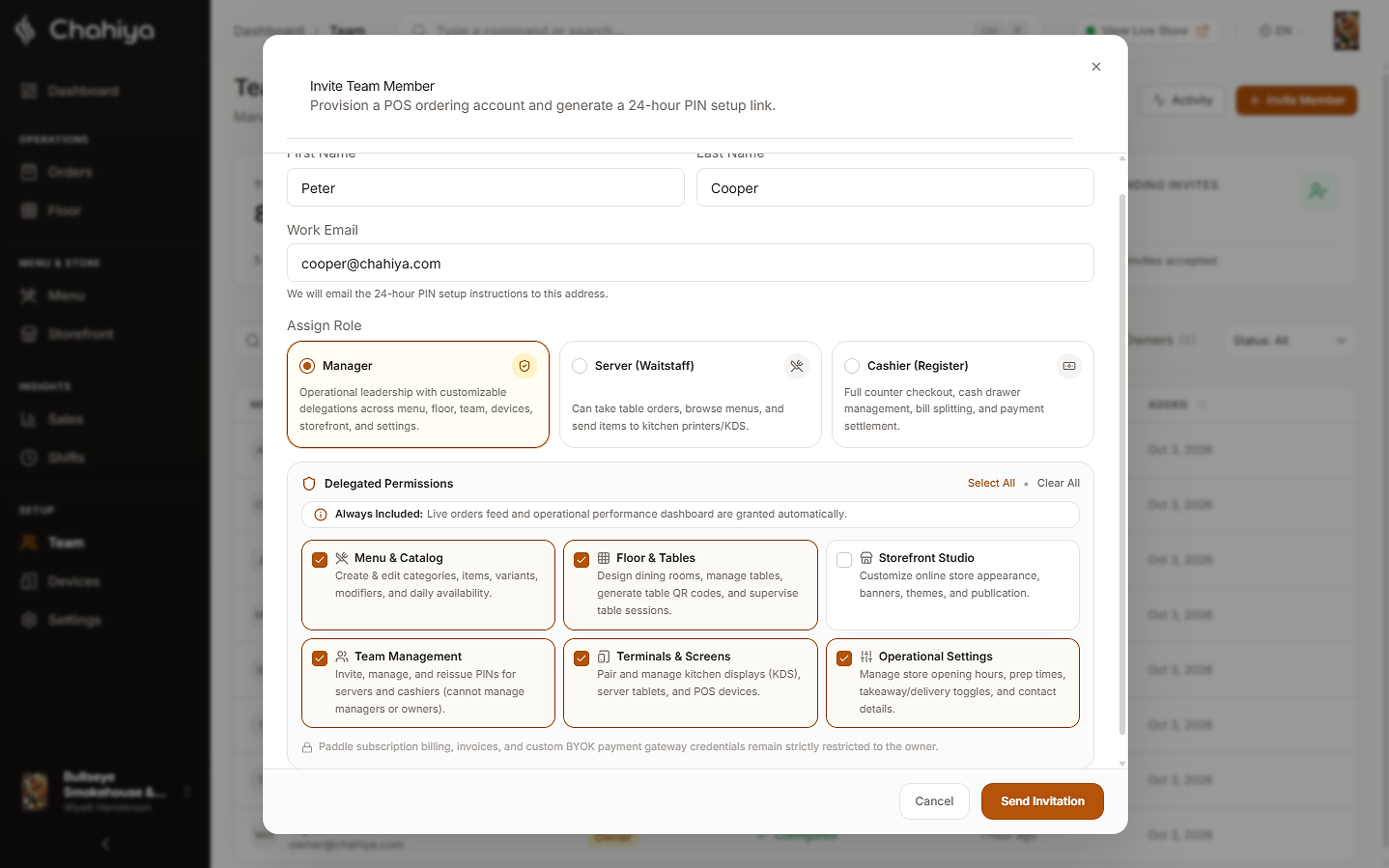Viewport: 1389px width, 868px height.
Task: Click the Server role utensils icon
Action: tap(797, 366)
